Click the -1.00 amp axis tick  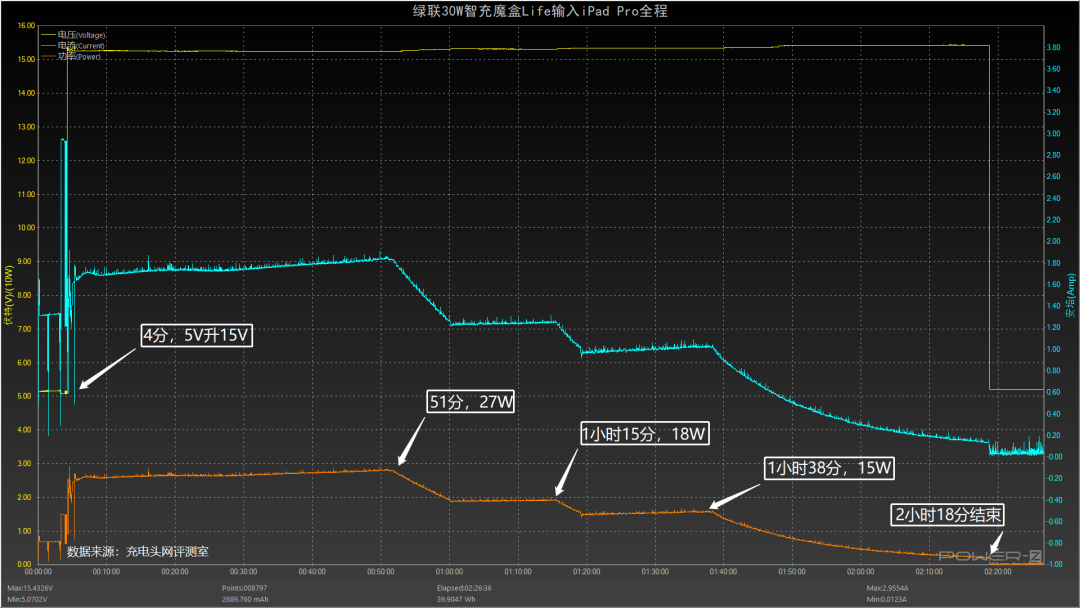(1054, 565)
